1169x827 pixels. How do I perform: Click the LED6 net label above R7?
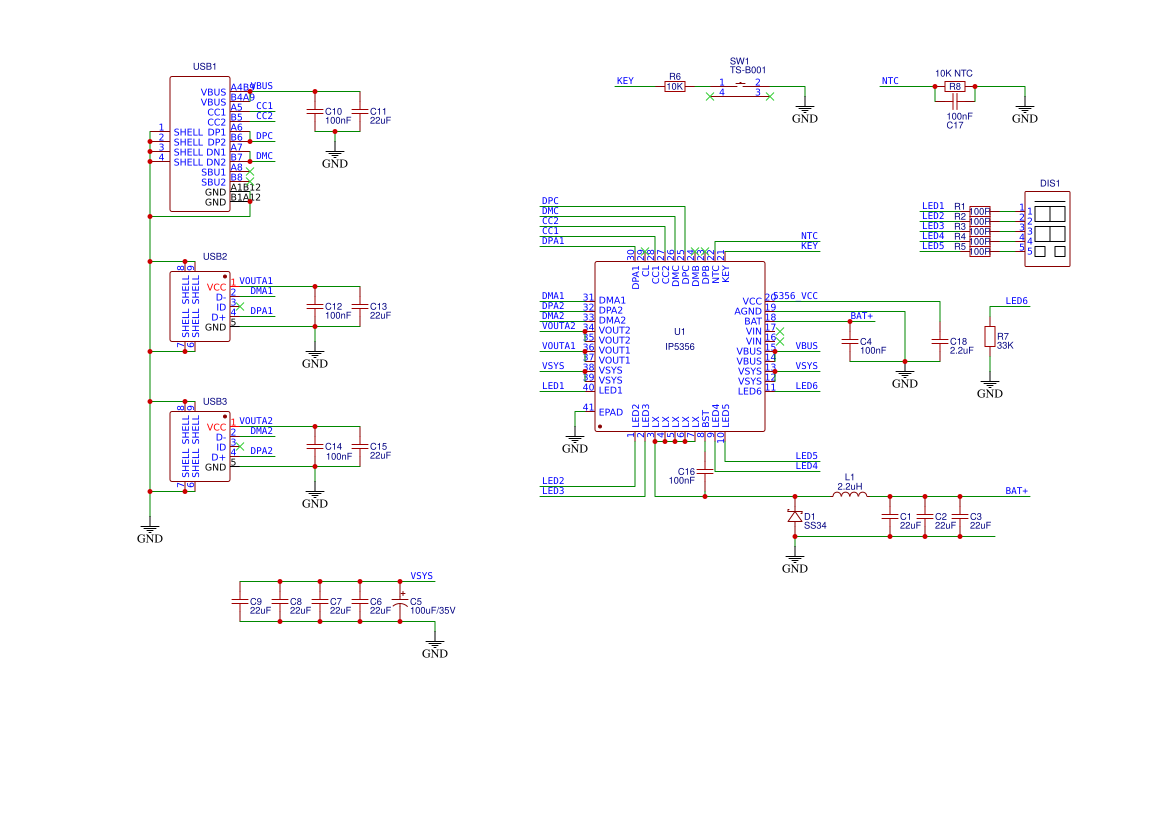click(1016, 301)
